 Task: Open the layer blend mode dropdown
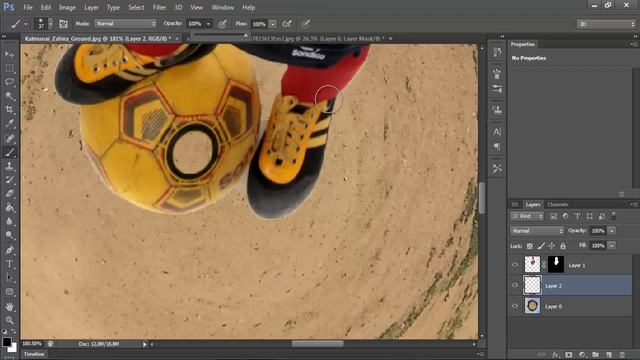[x=537, y=231]
